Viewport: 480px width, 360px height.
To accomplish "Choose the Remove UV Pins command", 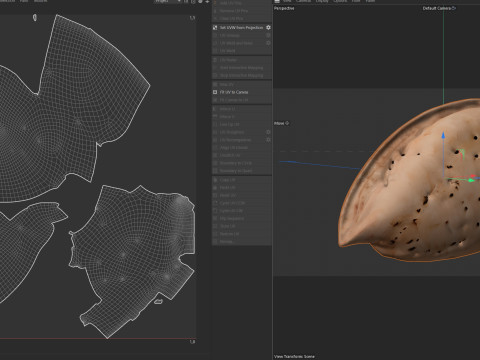I will [x=234, y=11].
